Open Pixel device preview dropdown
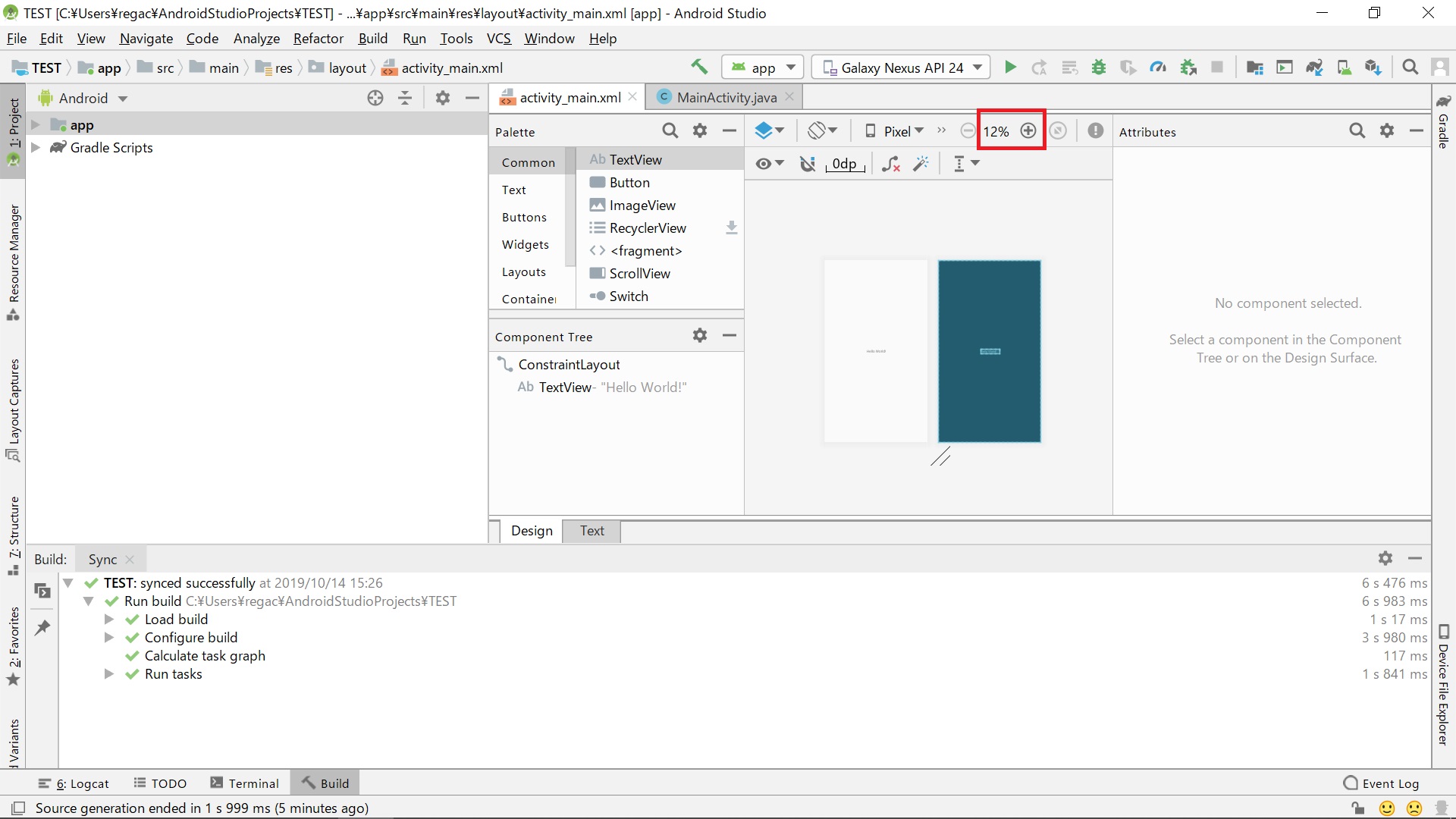1456x819 pixels. click(895, 130)
